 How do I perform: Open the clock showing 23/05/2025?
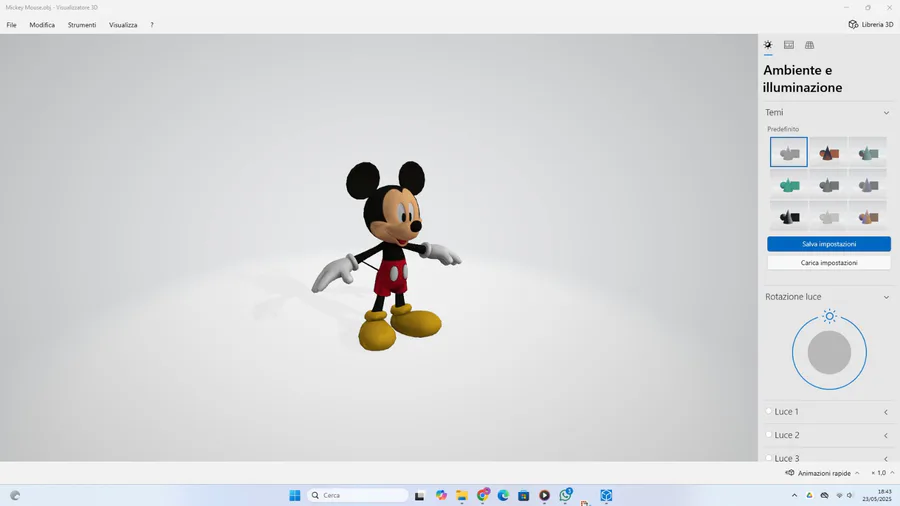(877, 495)
